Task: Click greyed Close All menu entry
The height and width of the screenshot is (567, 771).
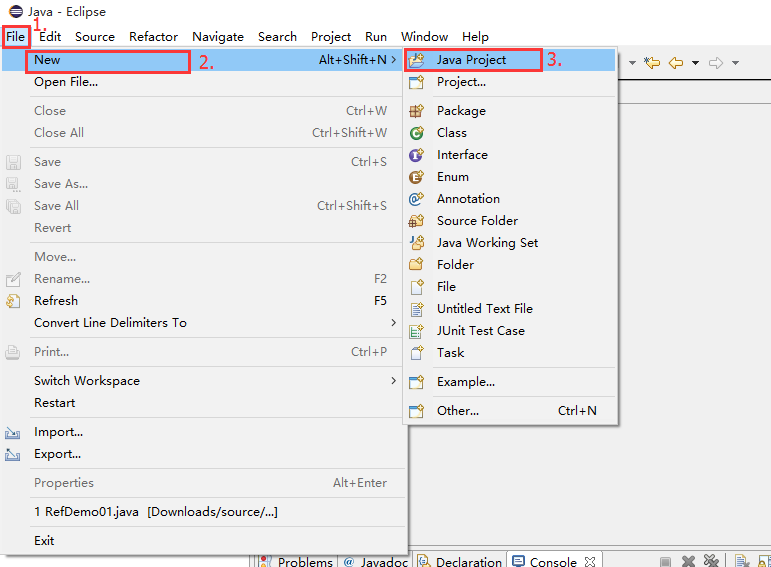Action: point(204,133)
